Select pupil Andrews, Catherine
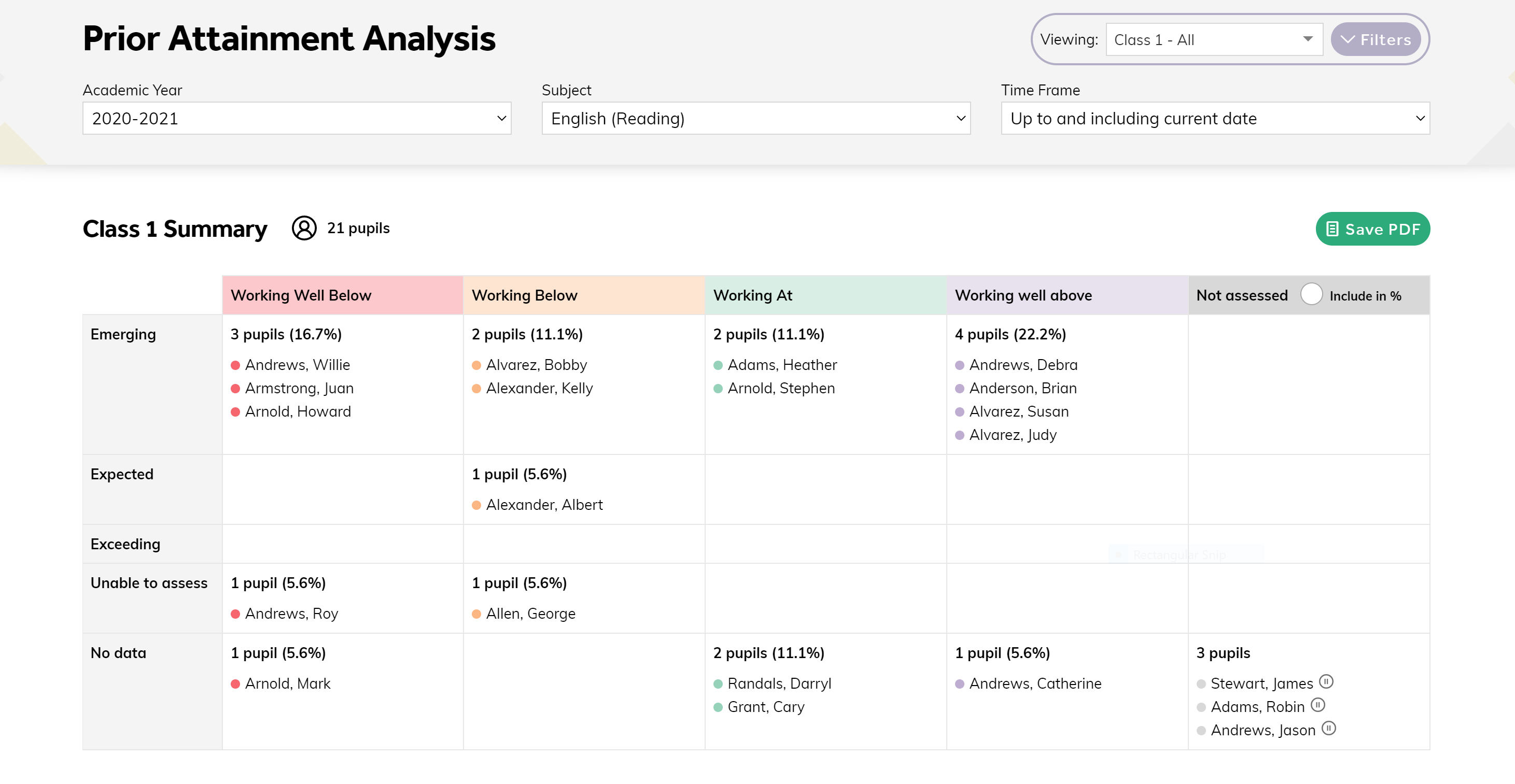Image resolution: width=1515 pixels, height=784 pixels. click(1035, 683)
